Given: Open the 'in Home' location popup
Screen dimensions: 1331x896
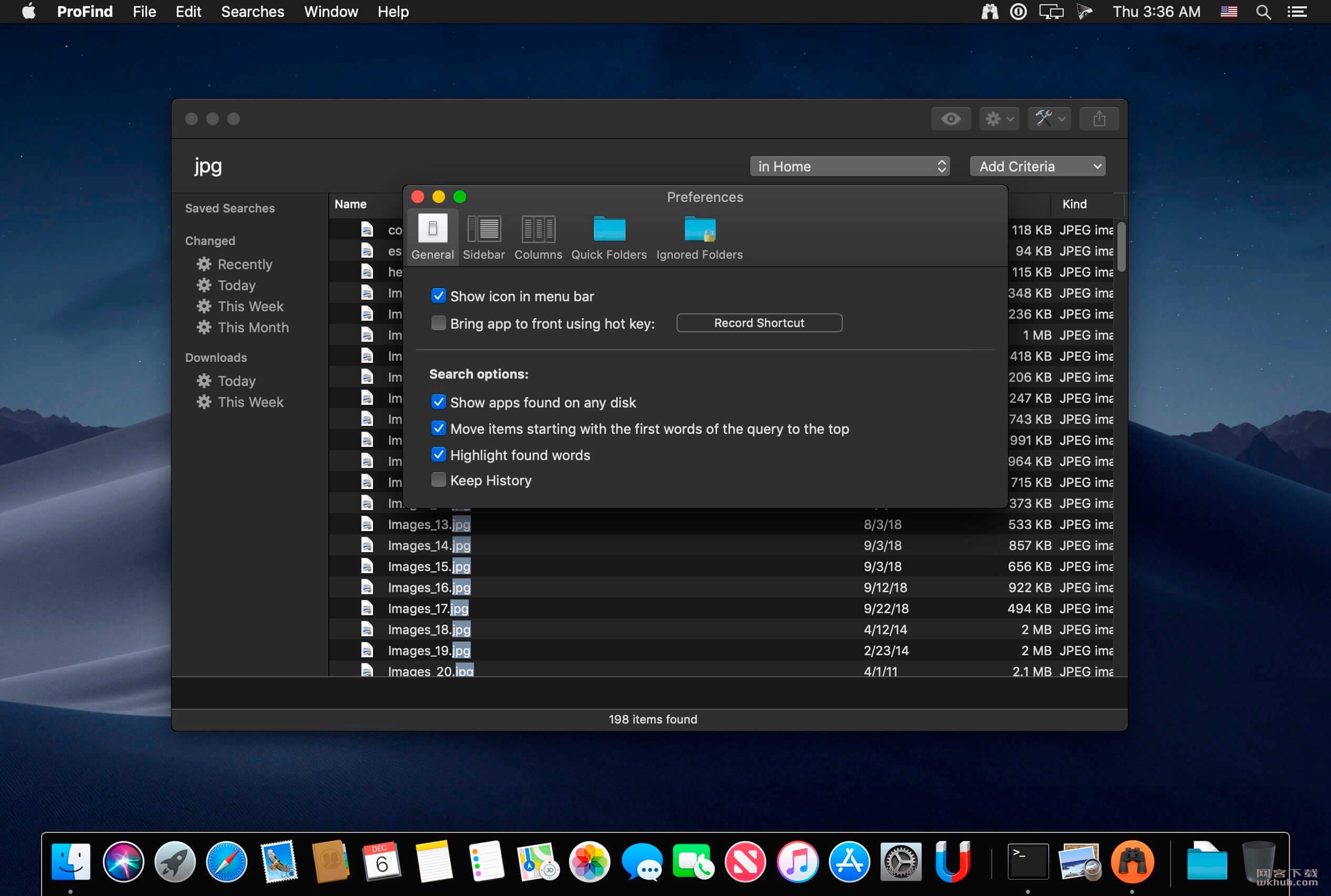Looking at the screenshot, I should pos(850,166).
